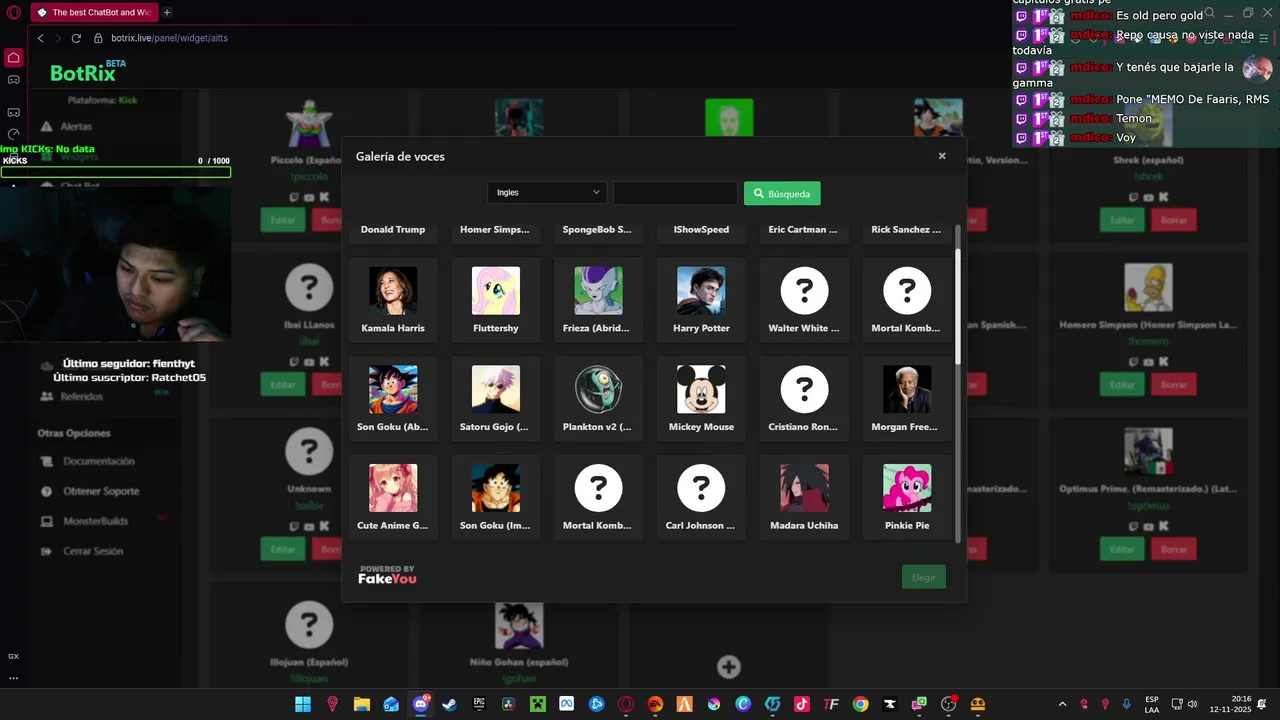The width and height of the screenshot is (1280, 720).
Task: Open a new browser tab
Action: tap(167, 12)
